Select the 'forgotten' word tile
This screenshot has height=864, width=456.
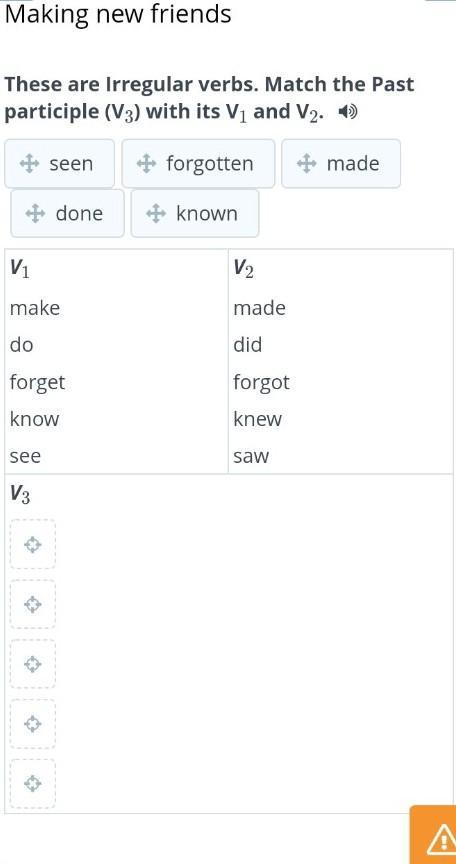198,164
